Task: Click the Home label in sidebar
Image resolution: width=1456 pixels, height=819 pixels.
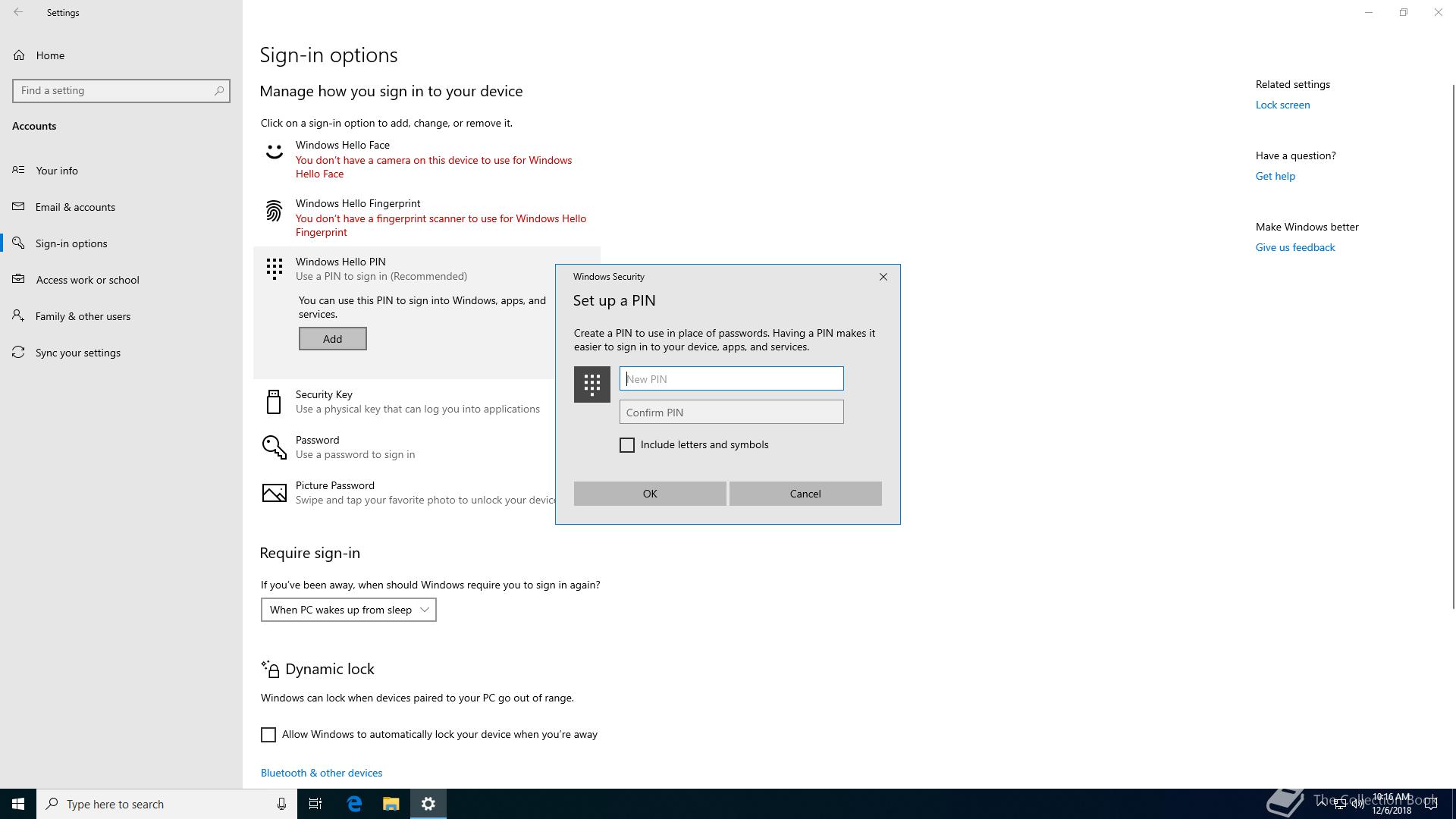Action: (x=50, y=55)
